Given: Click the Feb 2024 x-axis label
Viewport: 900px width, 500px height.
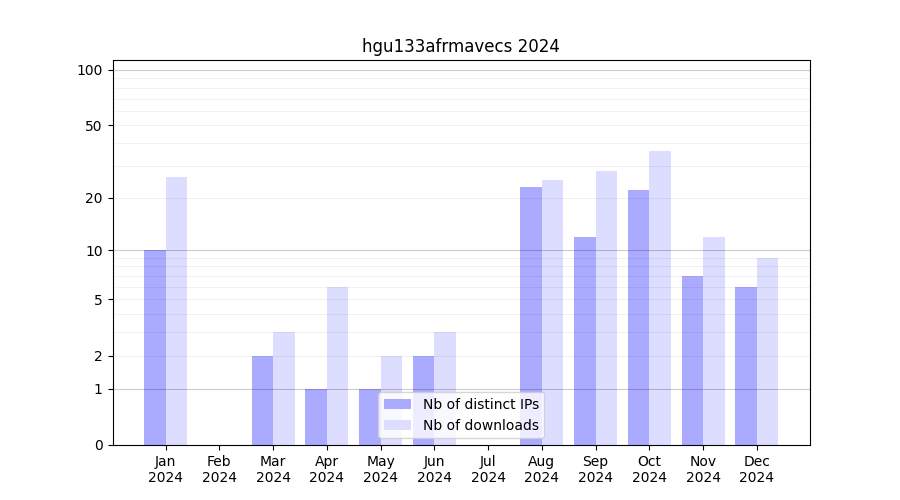Looking at the screenshot, I should click(219, 469).
